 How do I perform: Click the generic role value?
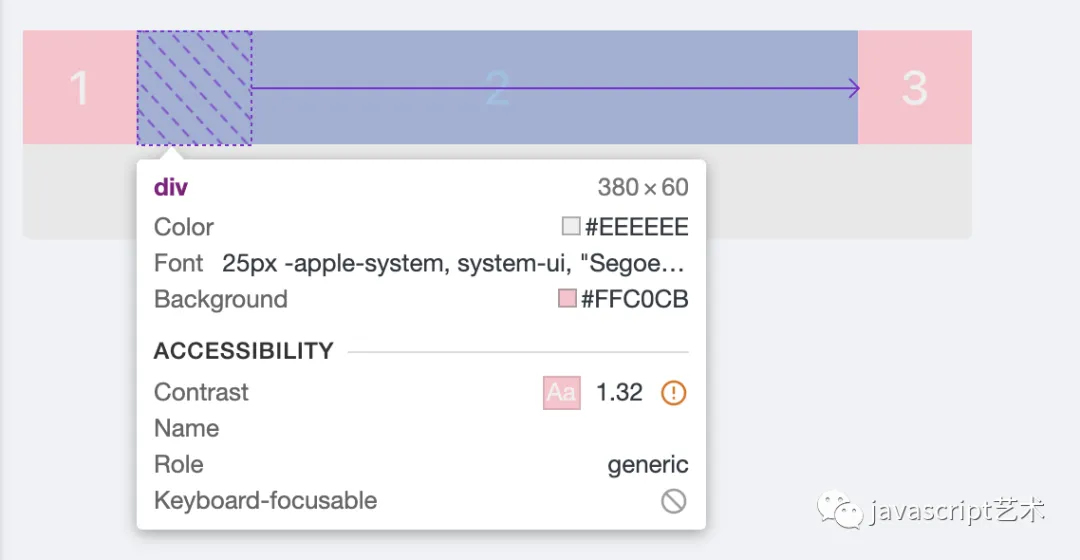coord(647,464)
